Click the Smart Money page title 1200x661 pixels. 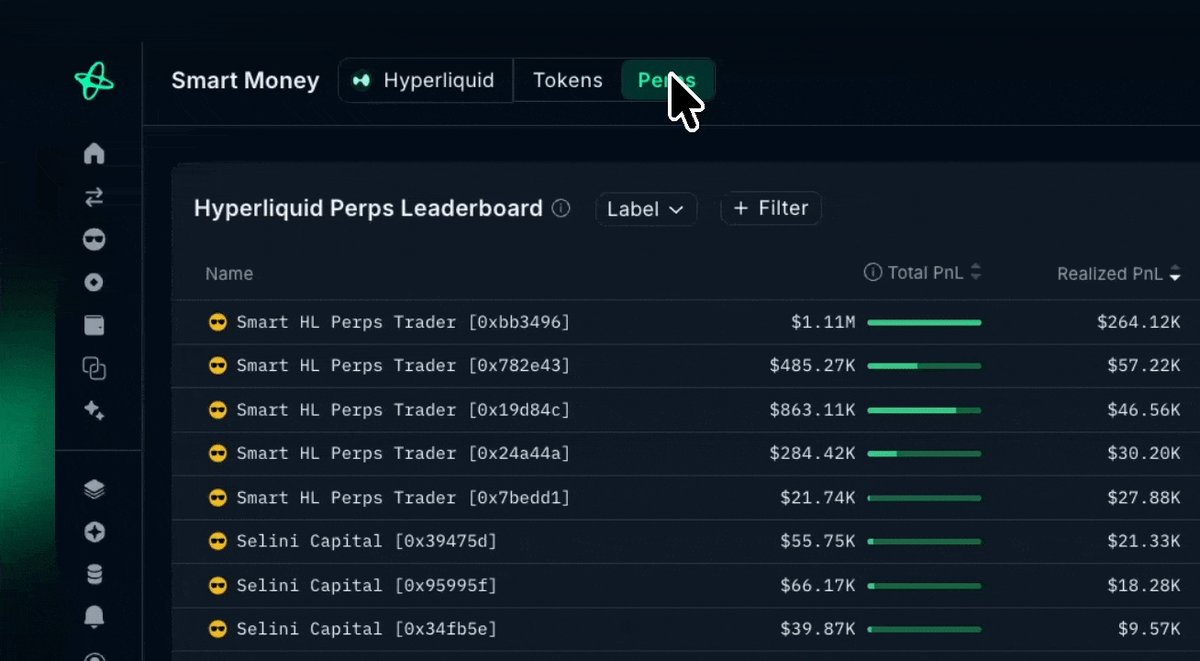coord(245,80)
